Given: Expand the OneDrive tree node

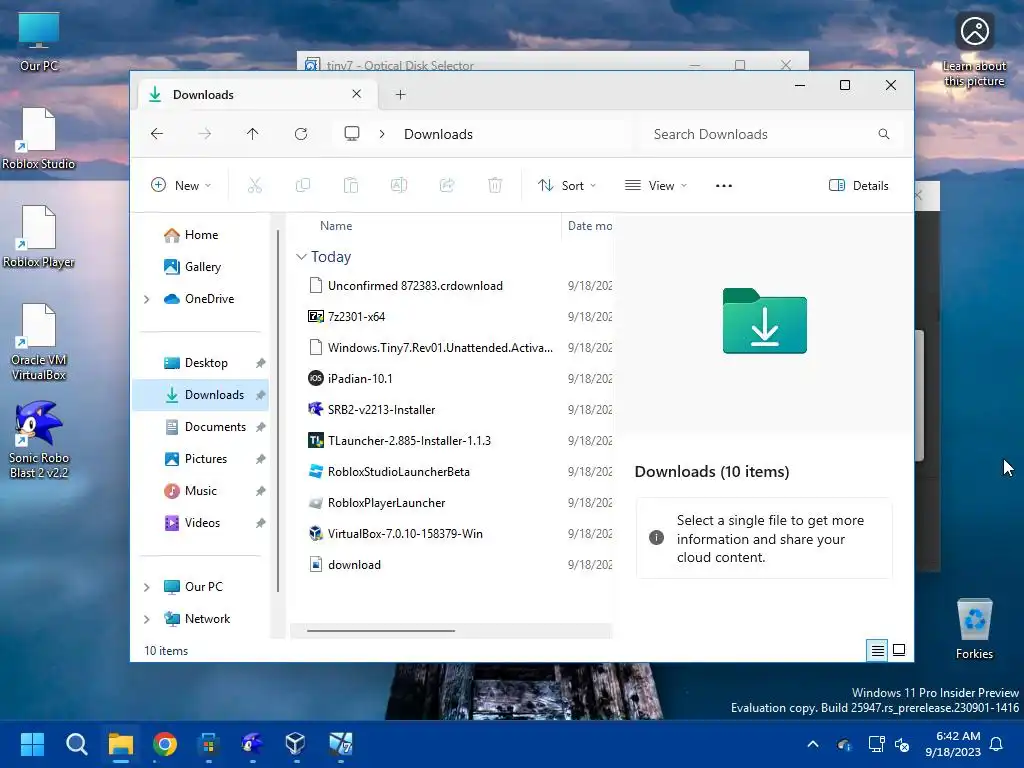Looking at the screenshot, I should pos(147,299).
